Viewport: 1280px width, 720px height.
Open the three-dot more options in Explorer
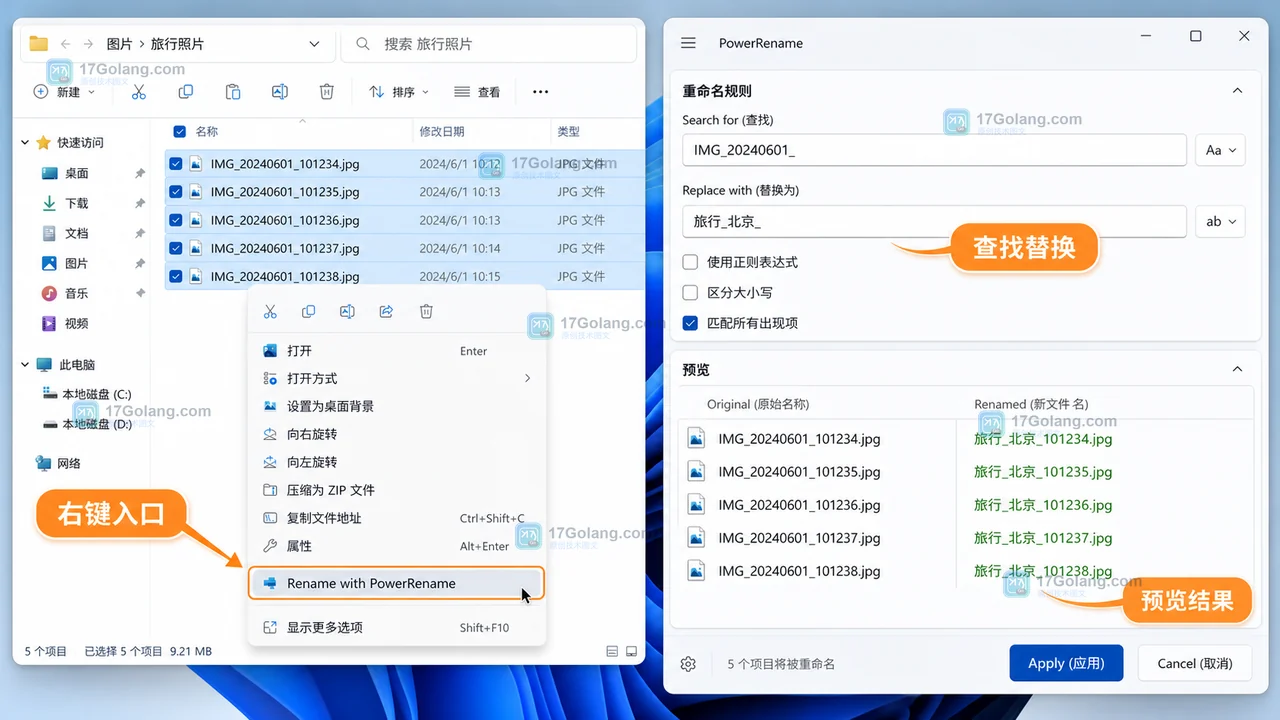(540, 92)
